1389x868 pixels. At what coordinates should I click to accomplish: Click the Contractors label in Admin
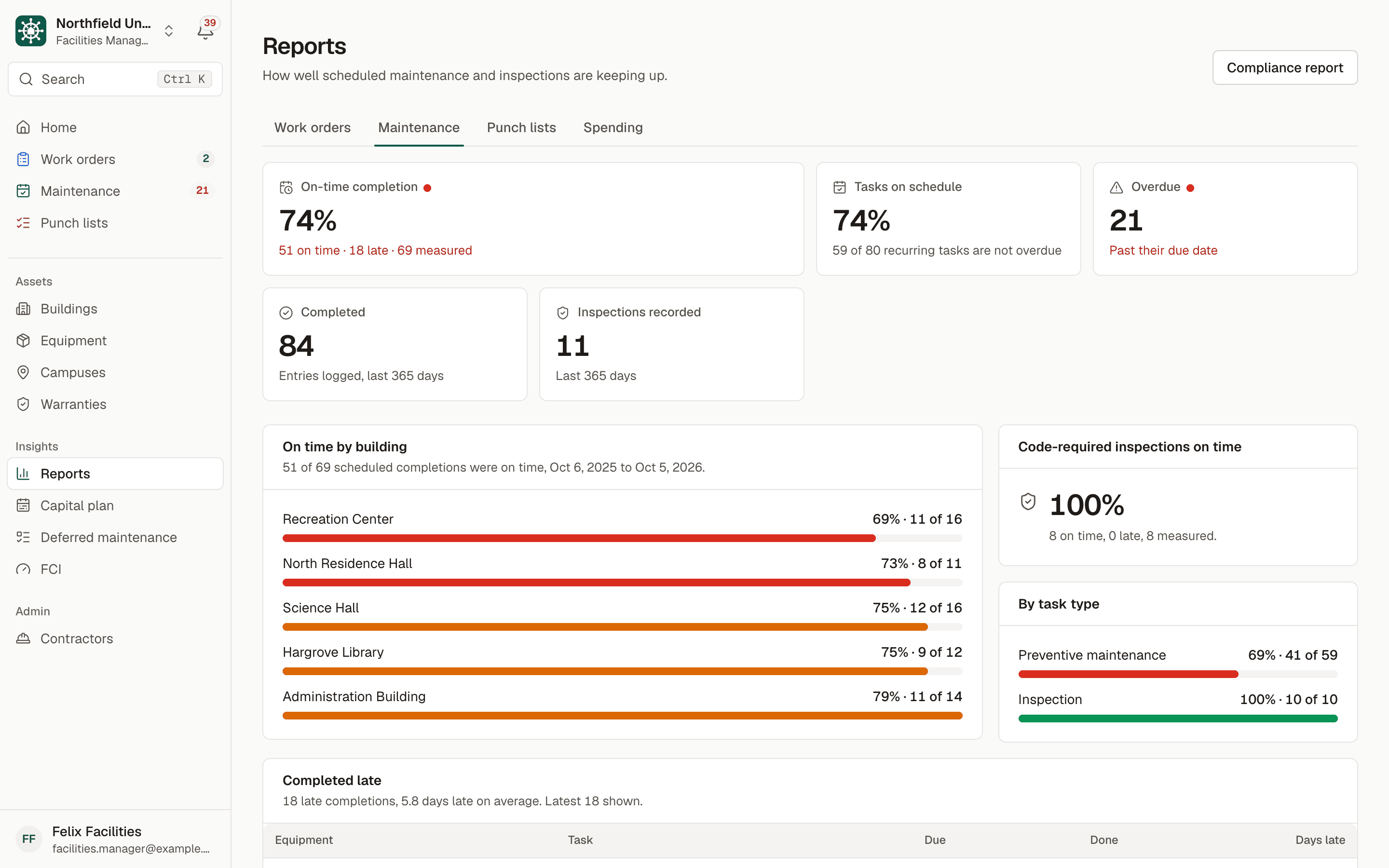tap(77, 638)
